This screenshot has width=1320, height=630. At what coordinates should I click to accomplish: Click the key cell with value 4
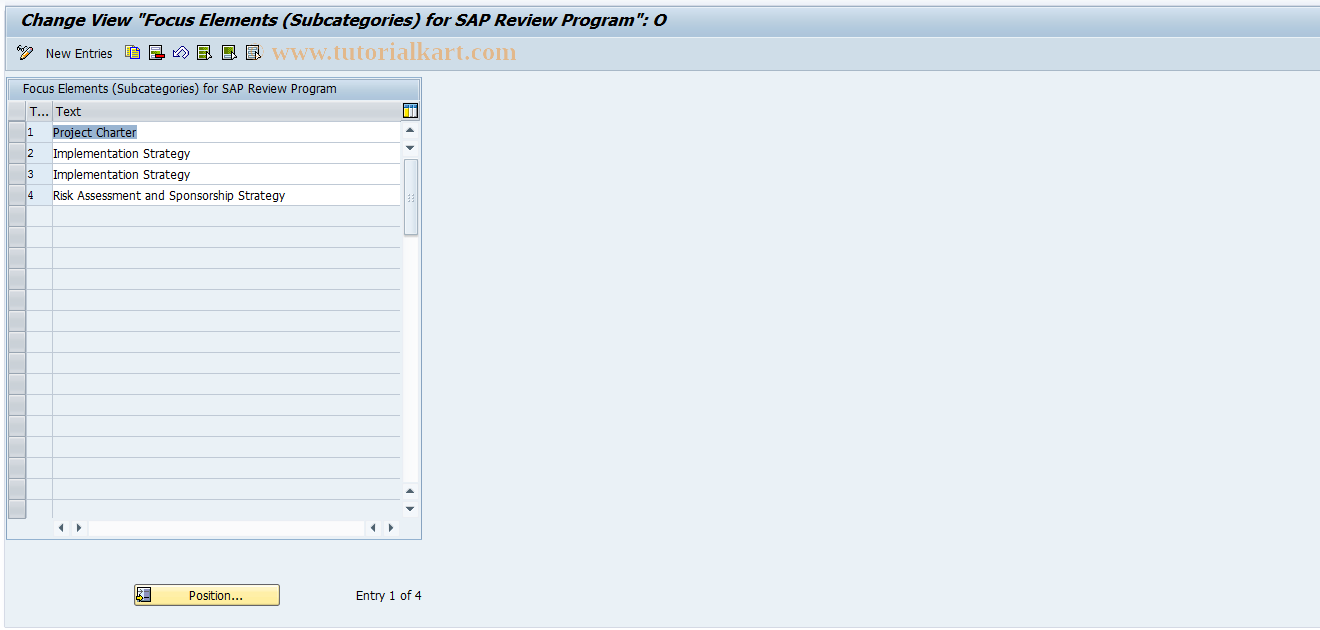point(39,195)
